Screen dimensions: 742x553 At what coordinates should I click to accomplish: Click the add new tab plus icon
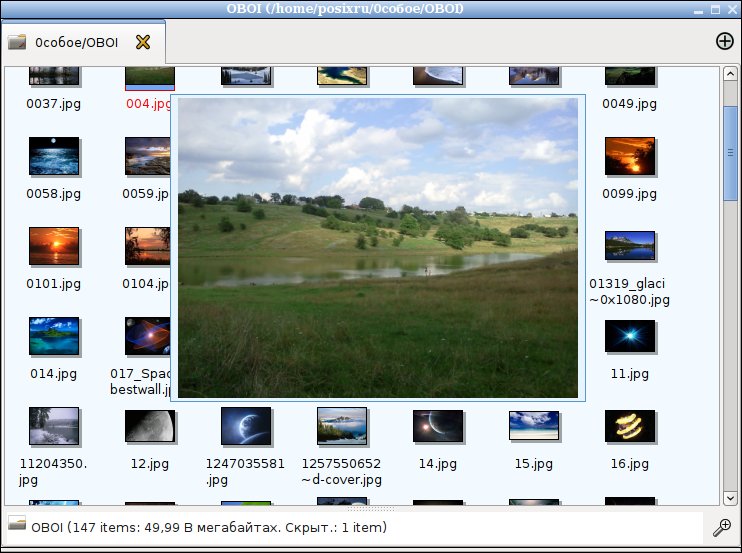(x=724, y=42)
